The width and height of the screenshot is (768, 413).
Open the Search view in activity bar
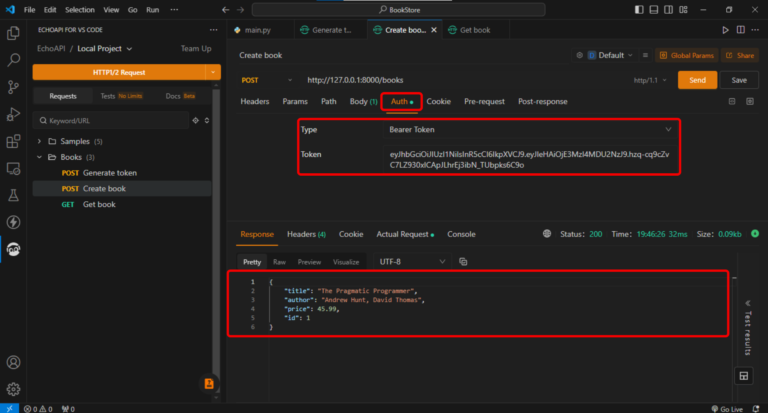pyautogui.click(x=14, y=60)
